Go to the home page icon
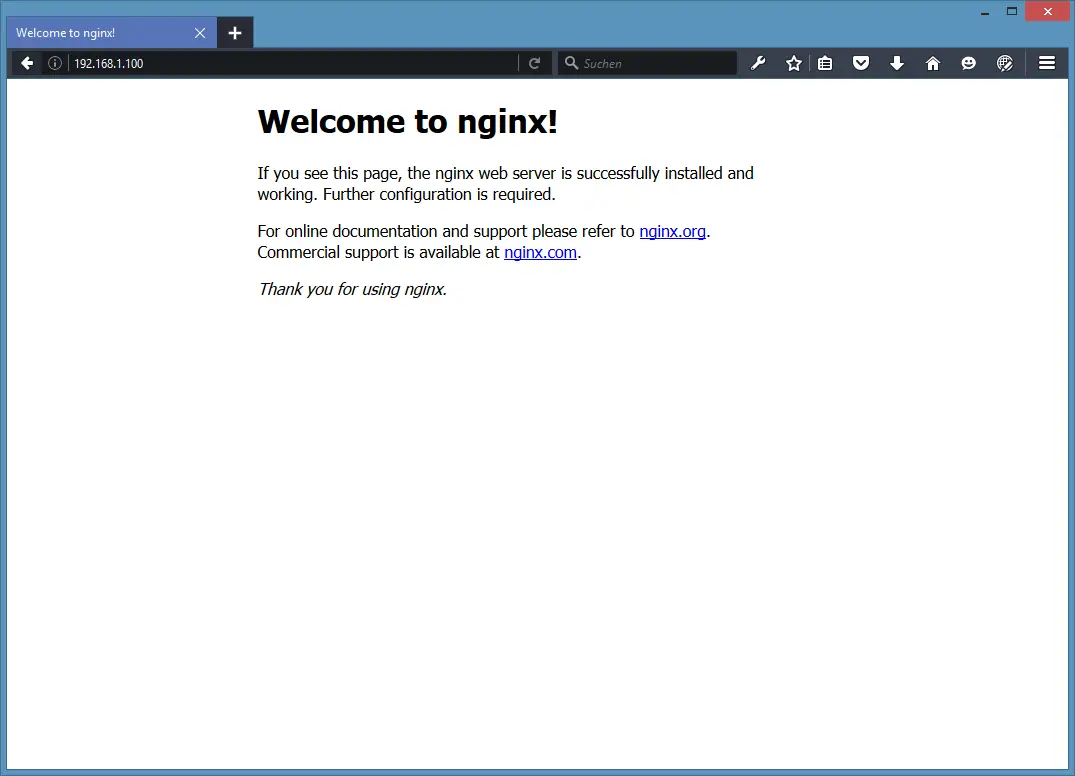This screenshot has height=776, width=1075. (x=933, y=63)
